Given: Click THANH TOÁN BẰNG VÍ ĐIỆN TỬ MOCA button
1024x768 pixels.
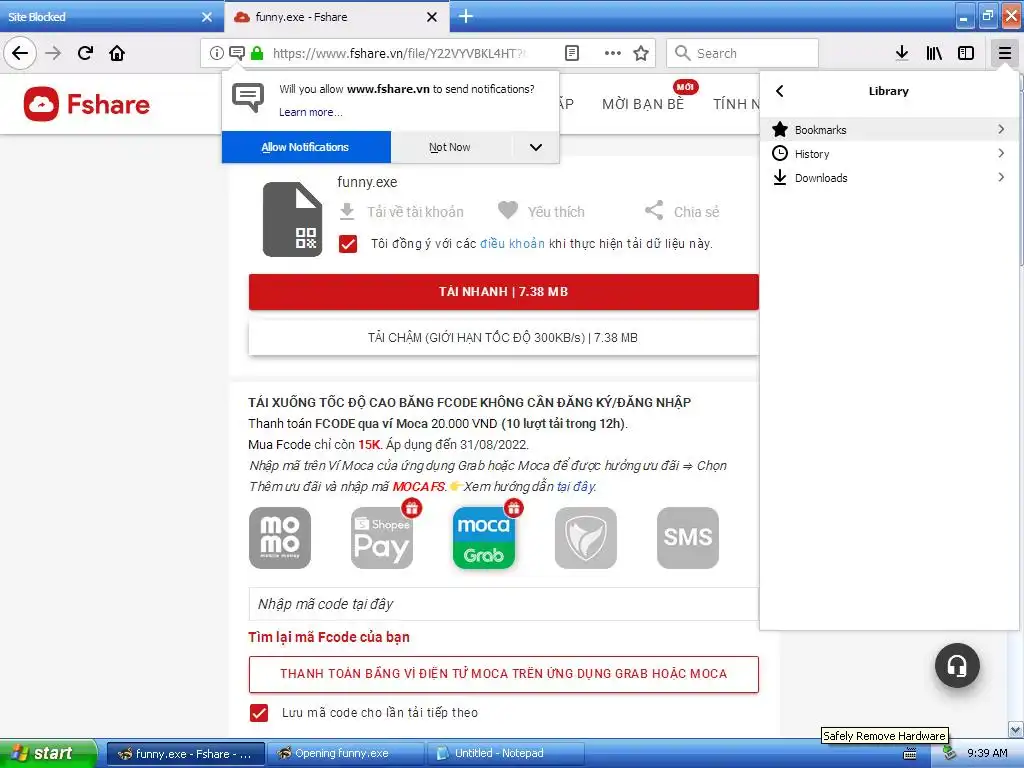Looking at the screenshot, I should pos(504,674).
